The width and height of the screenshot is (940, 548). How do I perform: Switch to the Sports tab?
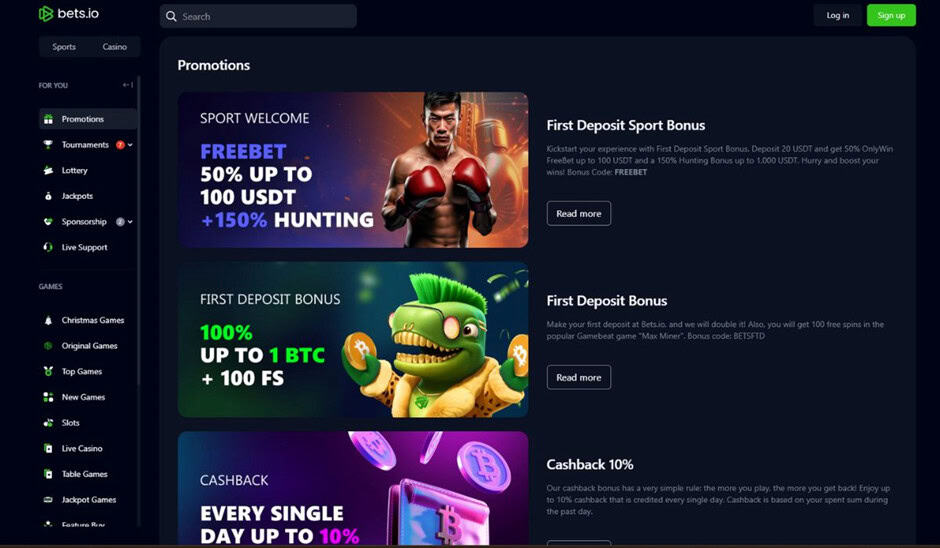pyautogui.click(x=64, y=47)
